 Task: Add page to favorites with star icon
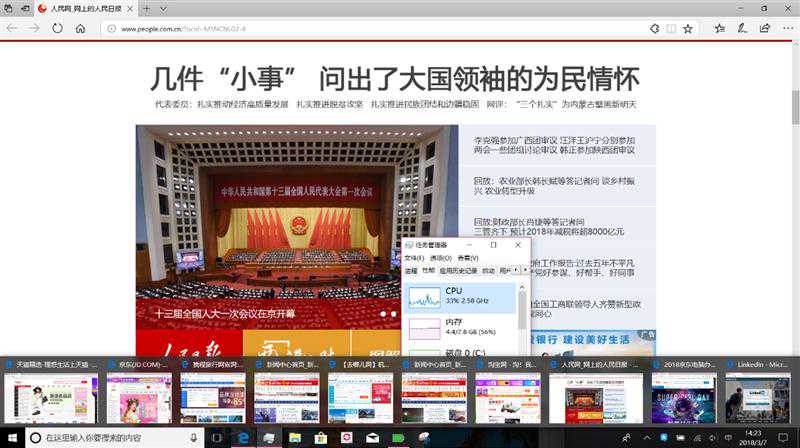coord(687,29)
